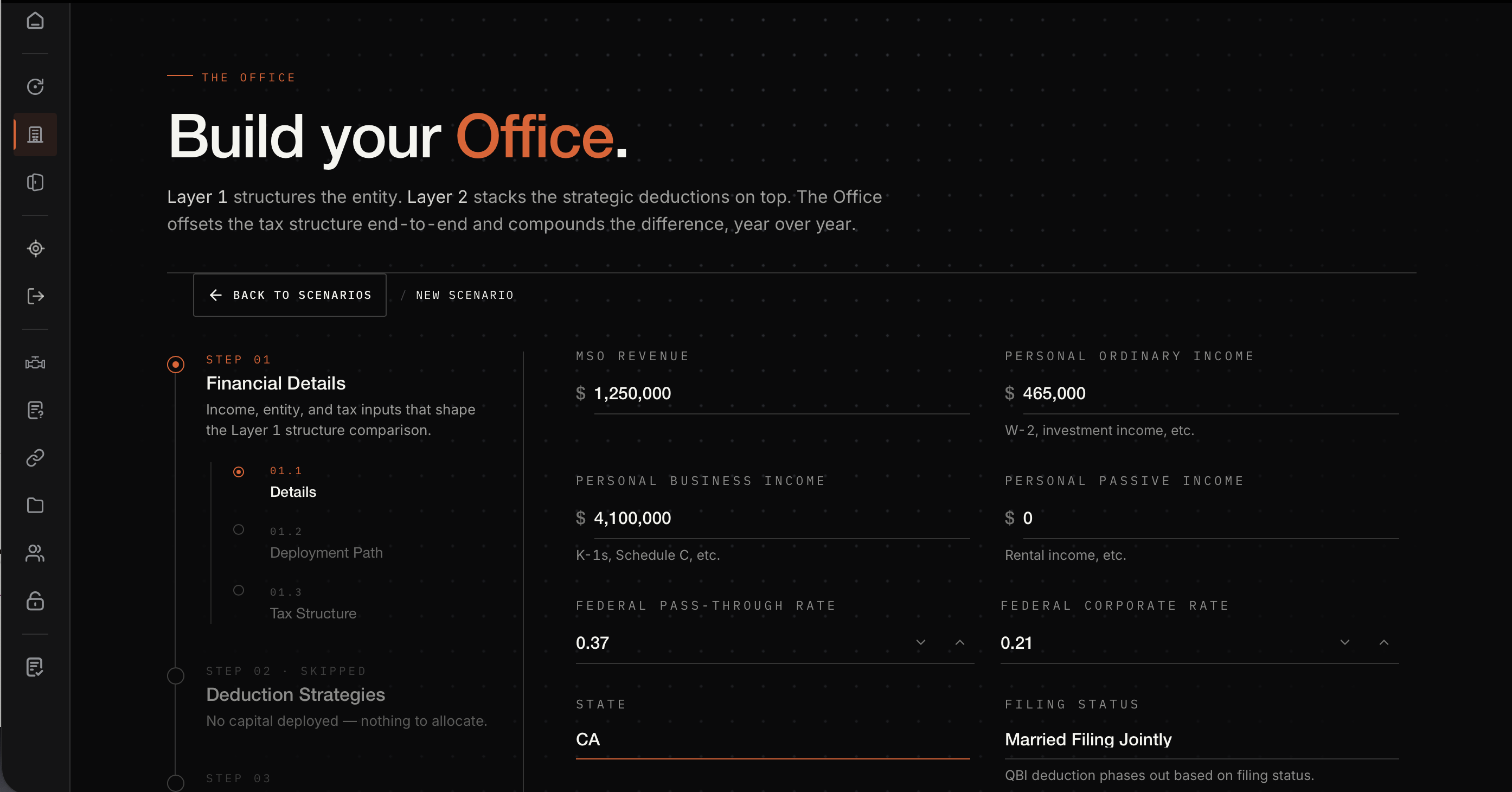Click the chain link icon in the sidebar

click(x=35, y=458)
